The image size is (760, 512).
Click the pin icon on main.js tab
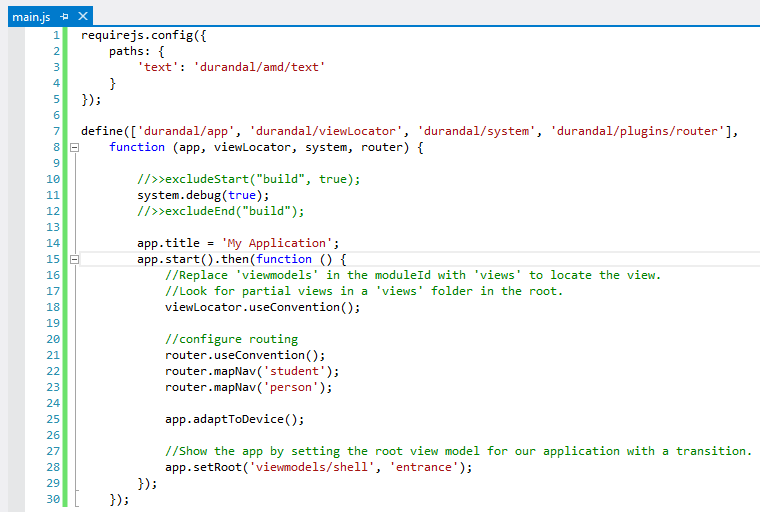click(64, 17)
